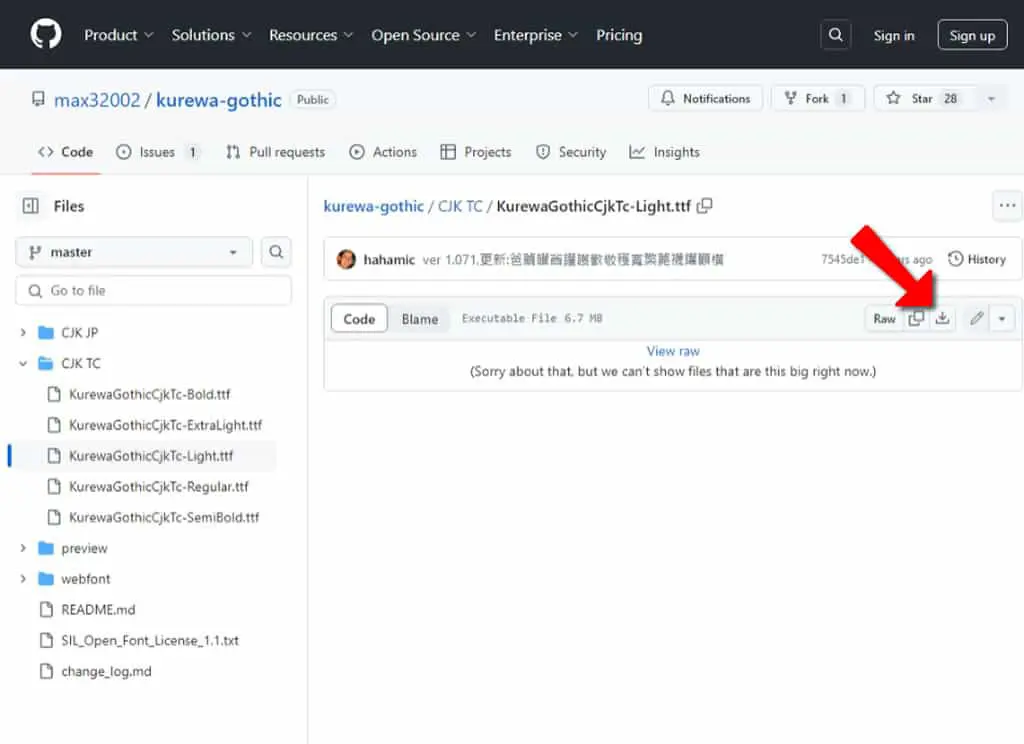1024x744 pixels.
Task: Open the file search magnifier beside branch
Action: 276,252
